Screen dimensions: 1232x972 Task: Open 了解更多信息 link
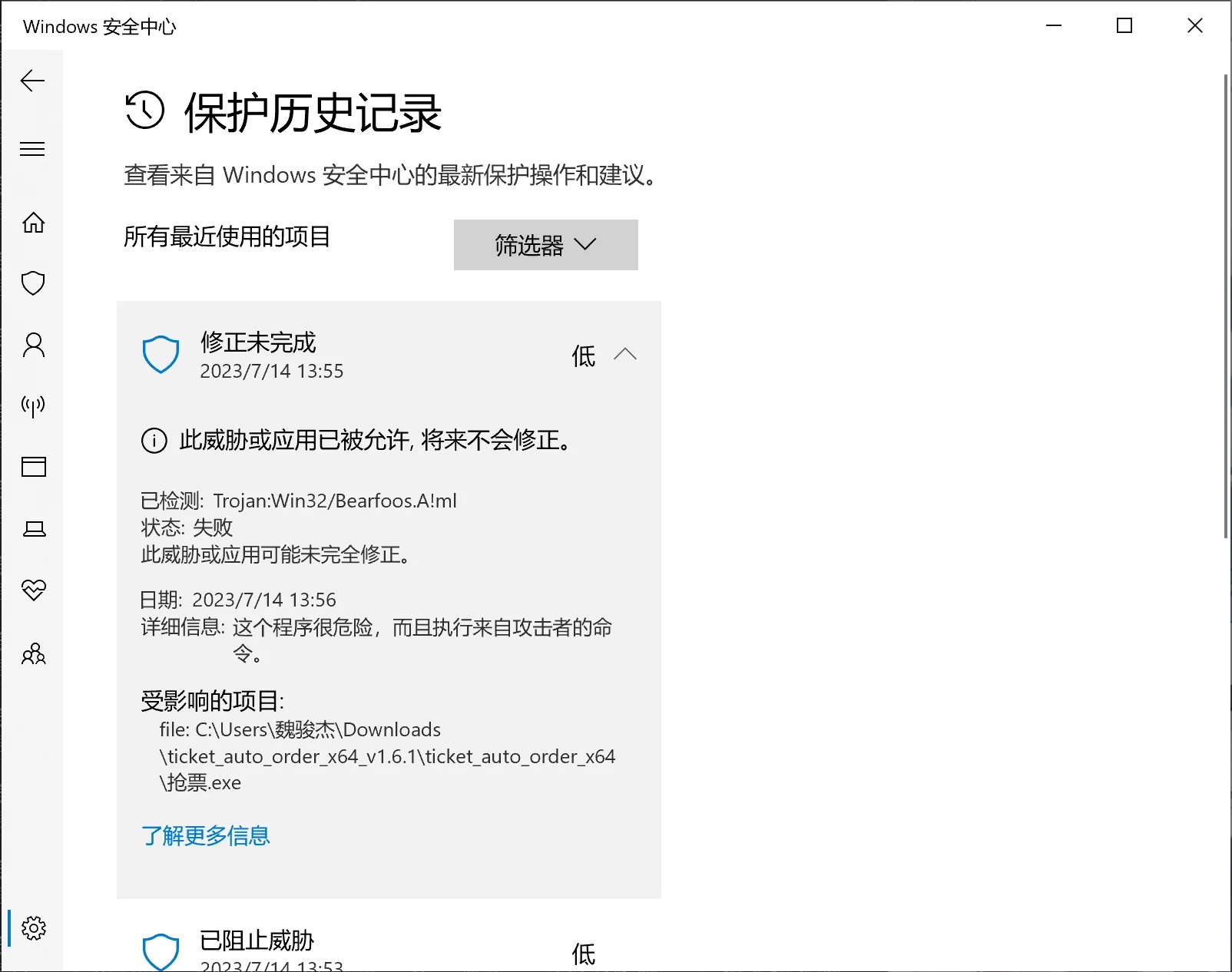pos(205,835)
